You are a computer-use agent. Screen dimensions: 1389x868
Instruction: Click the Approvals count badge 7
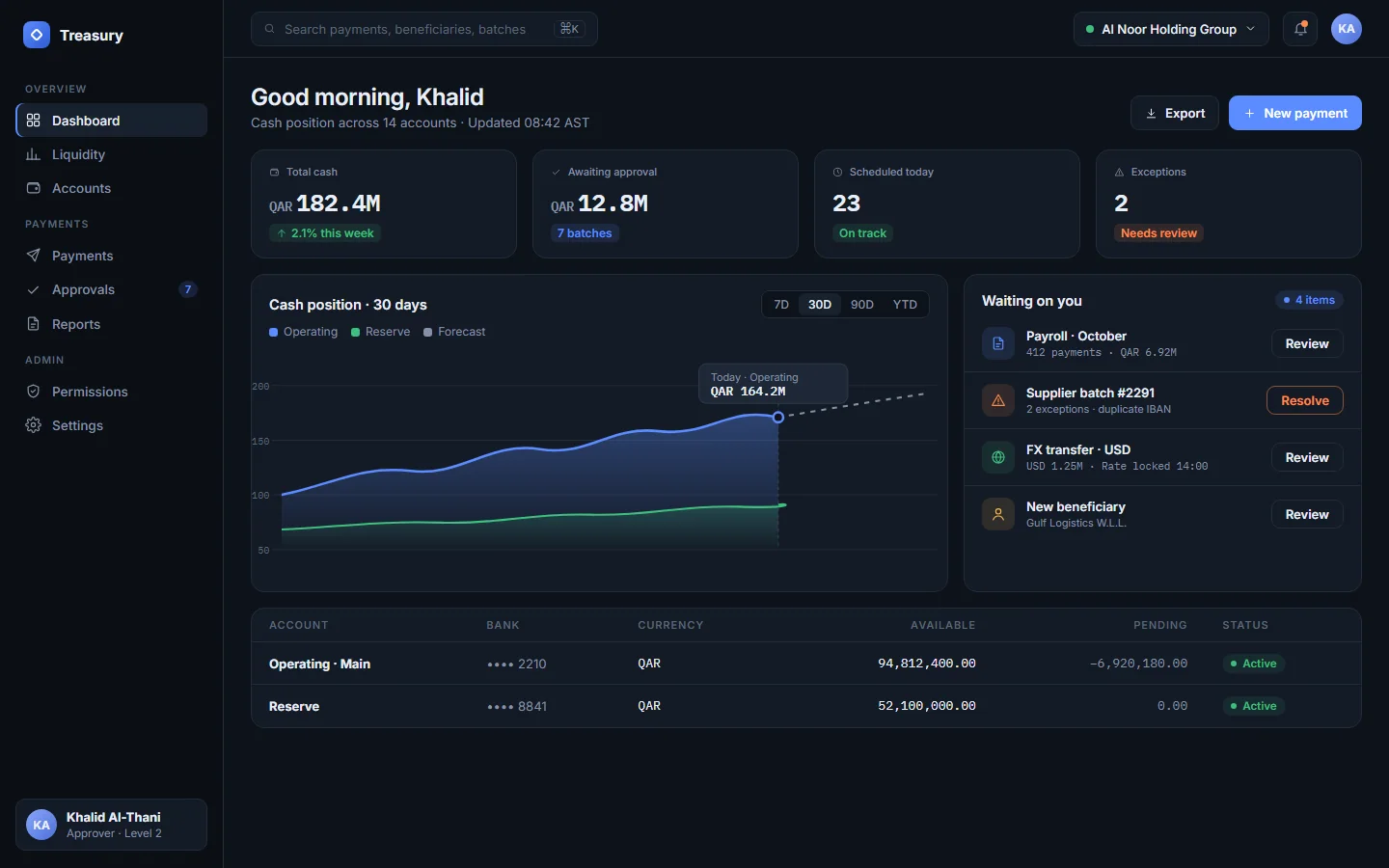188,289
